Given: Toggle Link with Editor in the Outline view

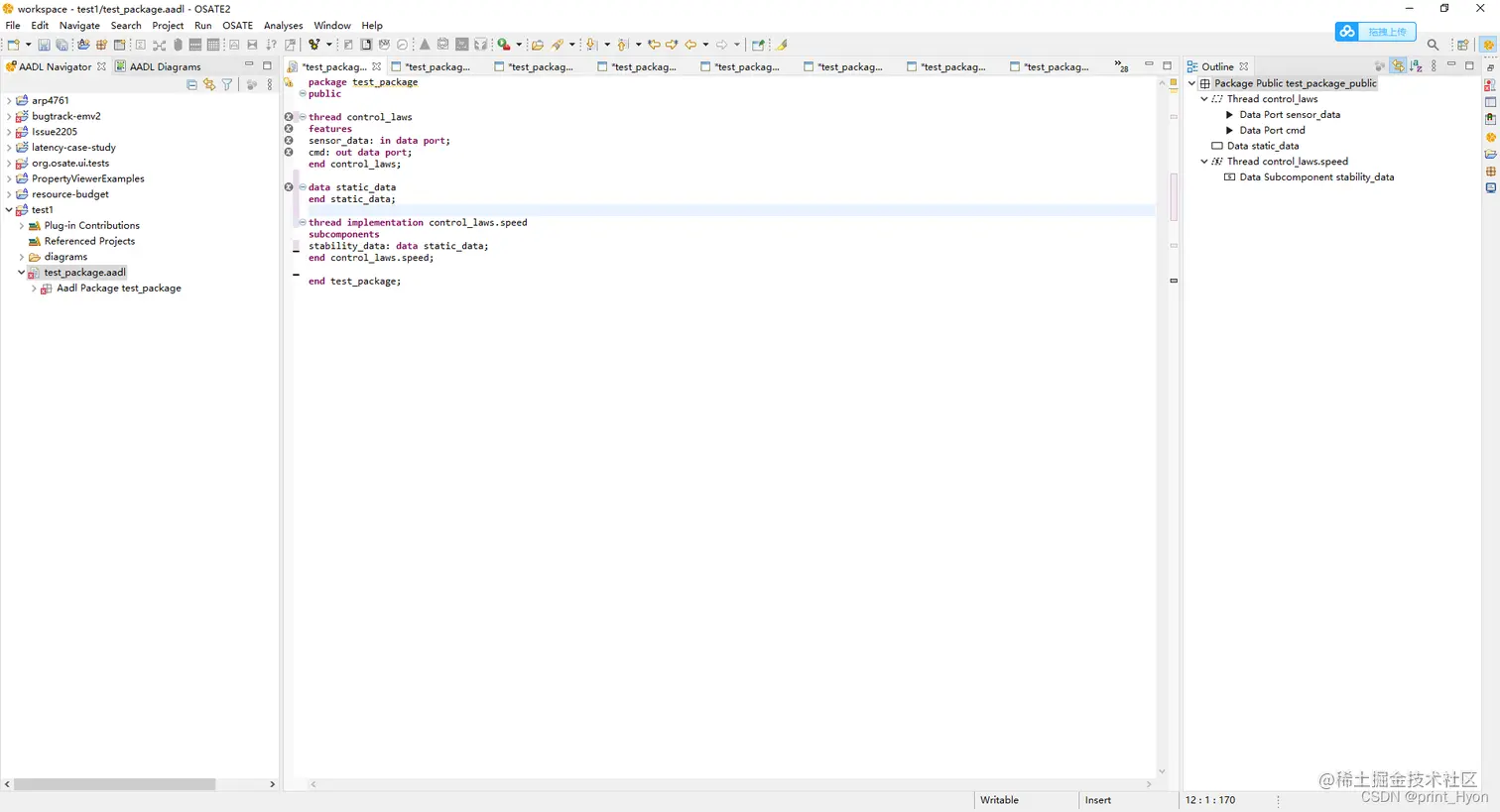Looking at the screenshot, I should 1398,66.
